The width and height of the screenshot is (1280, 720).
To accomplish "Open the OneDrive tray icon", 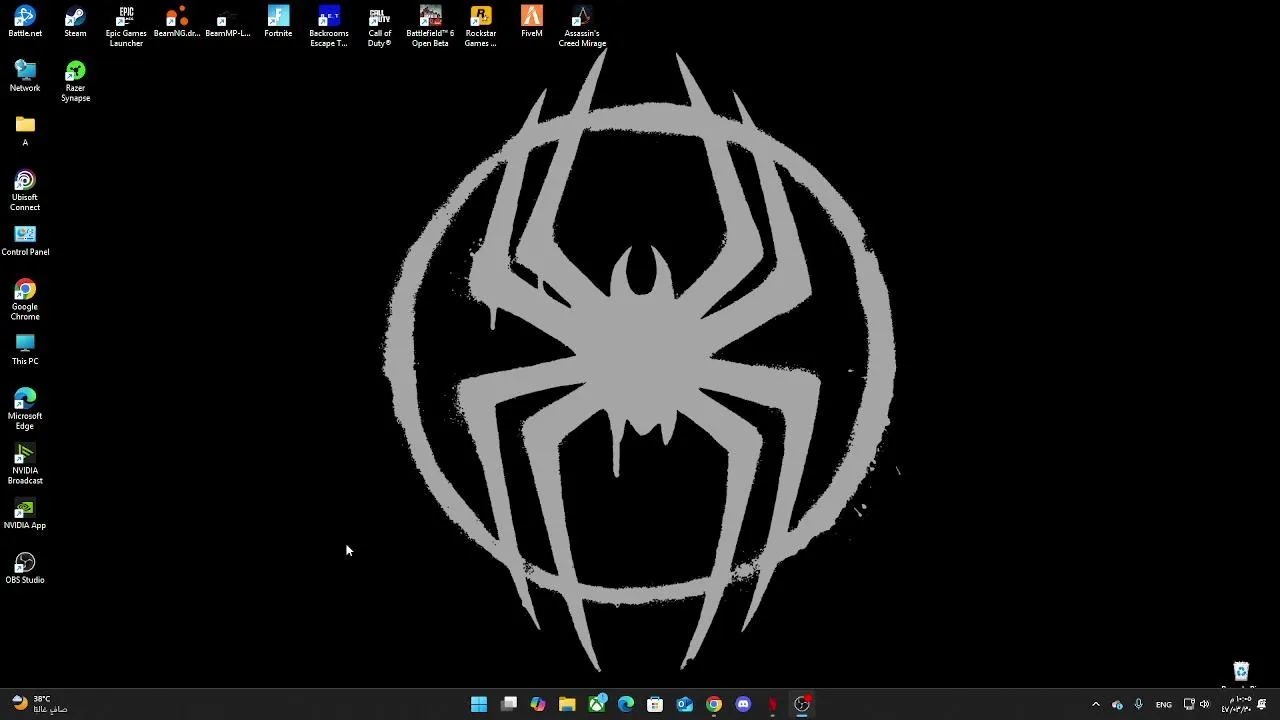I will [1117, 704].
